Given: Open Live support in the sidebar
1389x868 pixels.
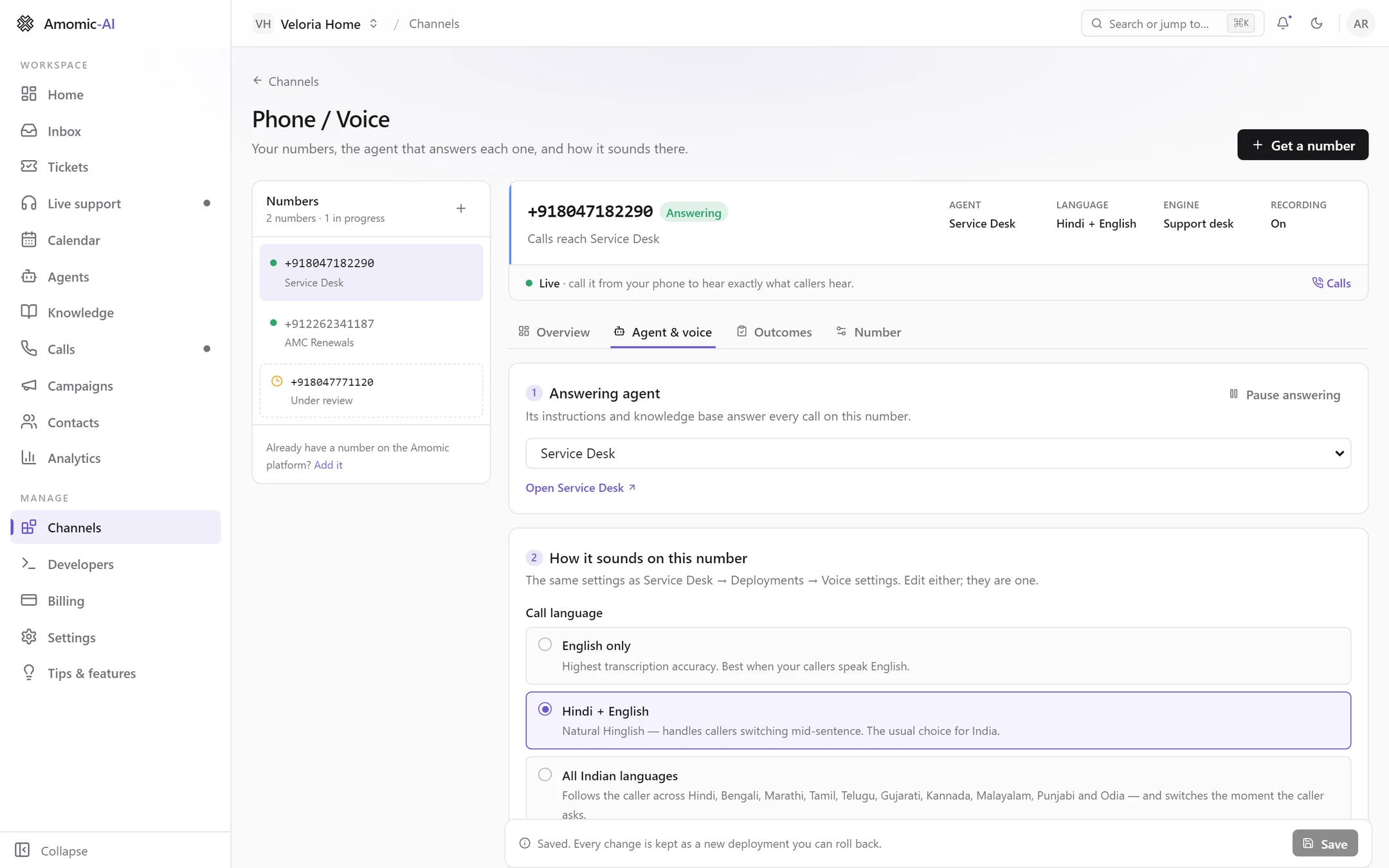Looking at the screenshot, I should 116,203.
